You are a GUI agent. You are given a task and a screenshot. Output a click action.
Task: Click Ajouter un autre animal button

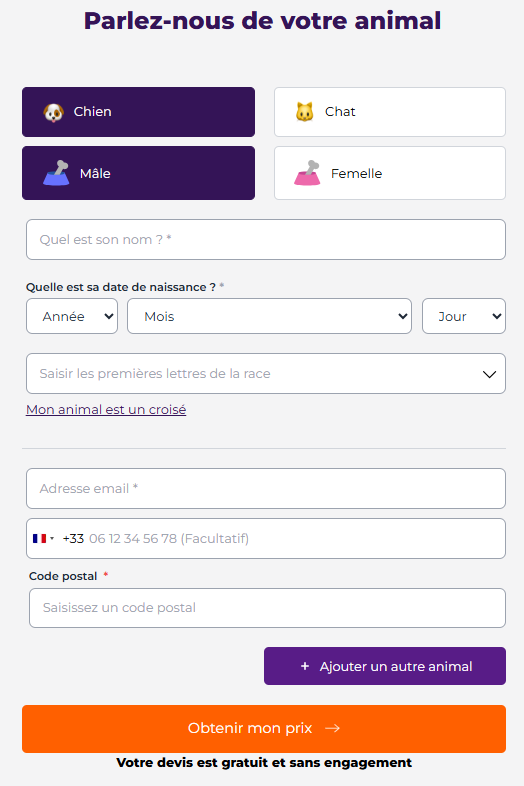coord(385,666)
